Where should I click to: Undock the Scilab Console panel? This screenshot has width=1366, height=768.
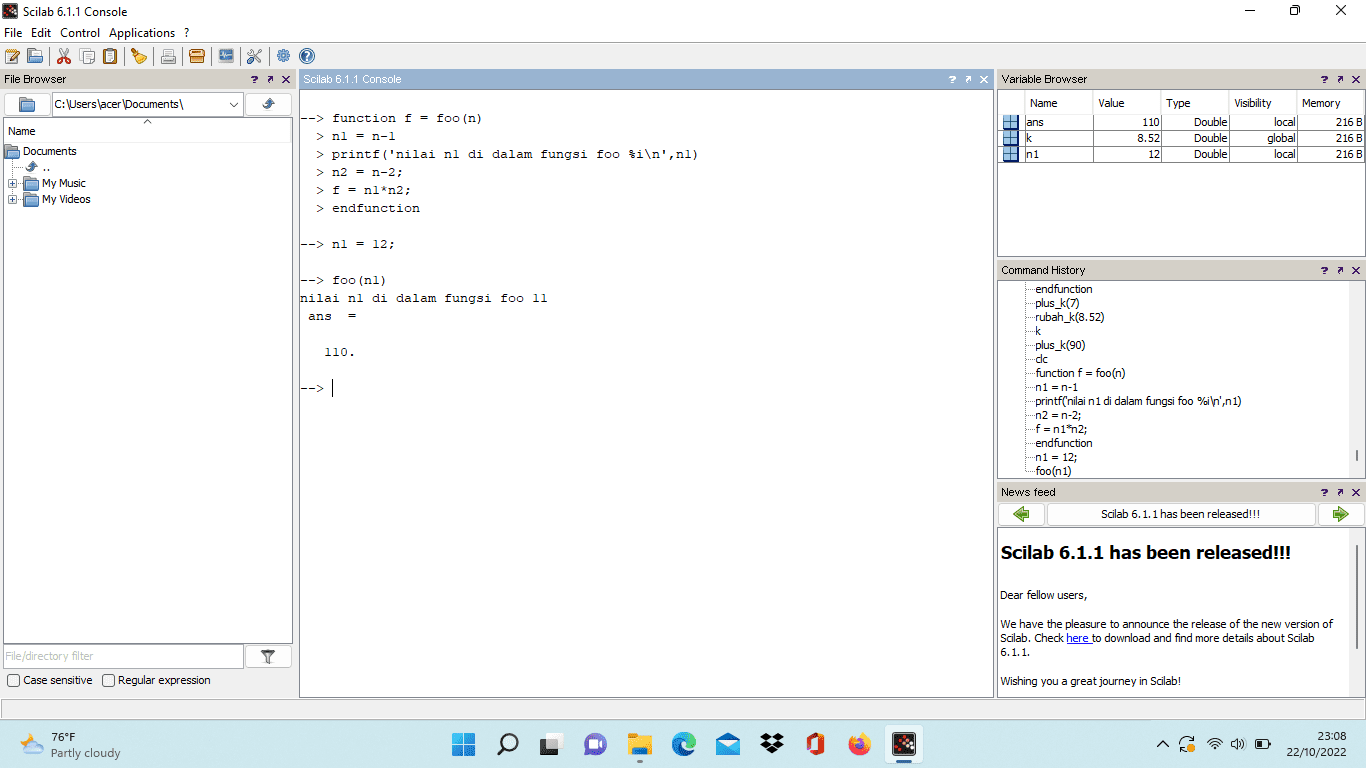pyautogui.click(x=968, y=79)
